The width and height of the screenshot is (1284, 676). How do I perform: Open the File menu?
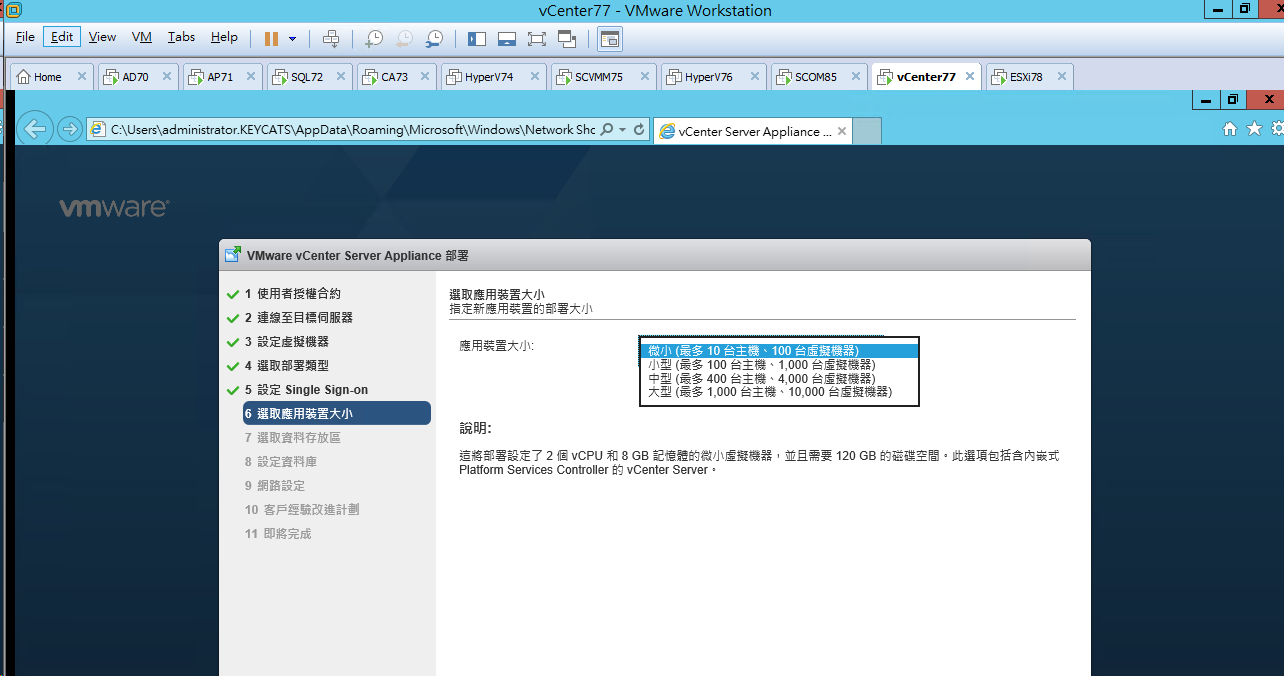coord(25,37)
